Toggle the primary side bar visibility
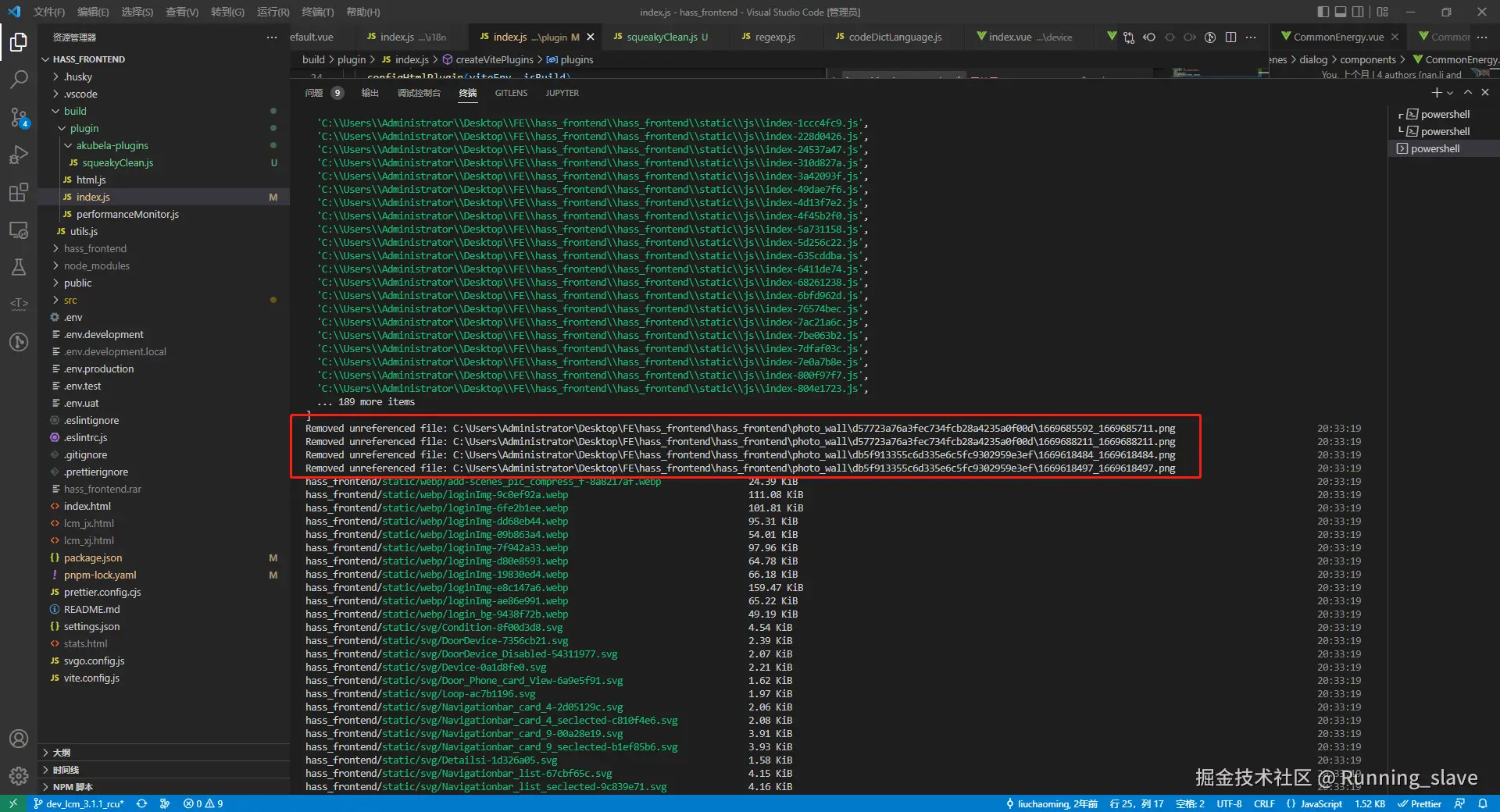This screenshot has width=1500, height=812. click(1323, 12)
